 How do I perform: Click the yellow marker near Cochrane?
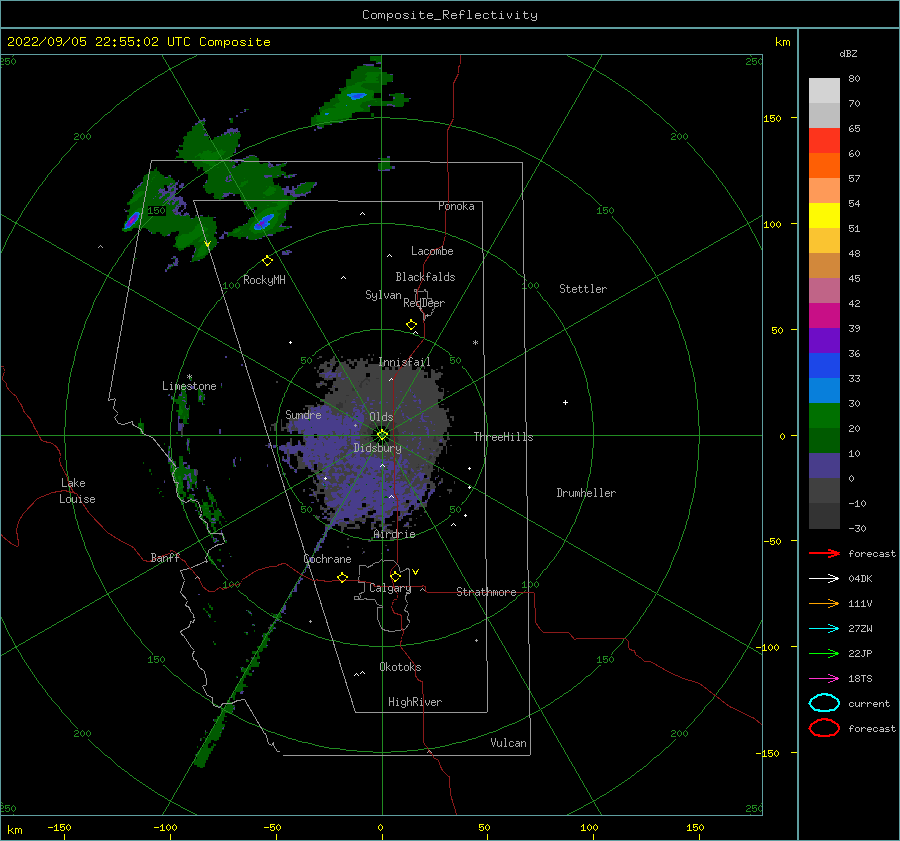342,578
